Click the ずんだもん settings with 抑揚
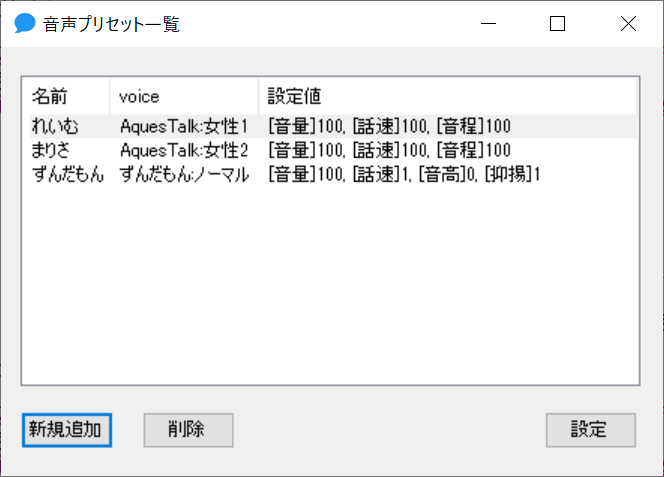This screenshot has height=477, width=664. [404, 175]
